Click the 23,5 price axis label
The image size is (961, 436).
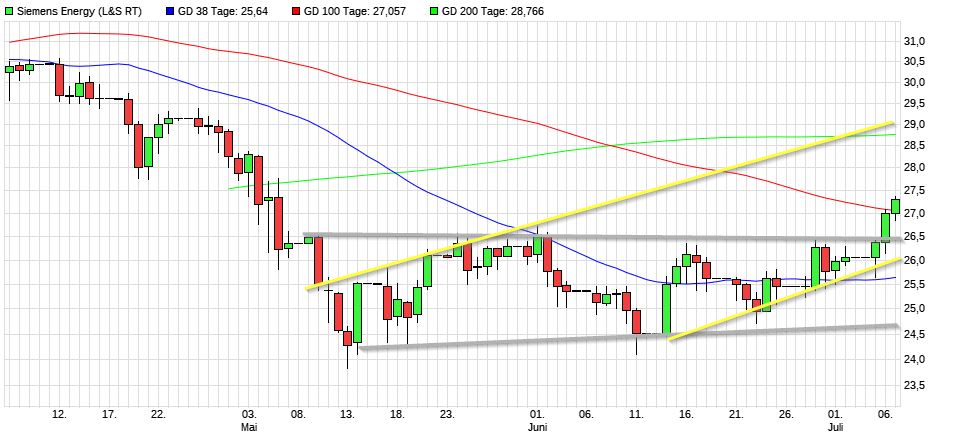[914, 386]
